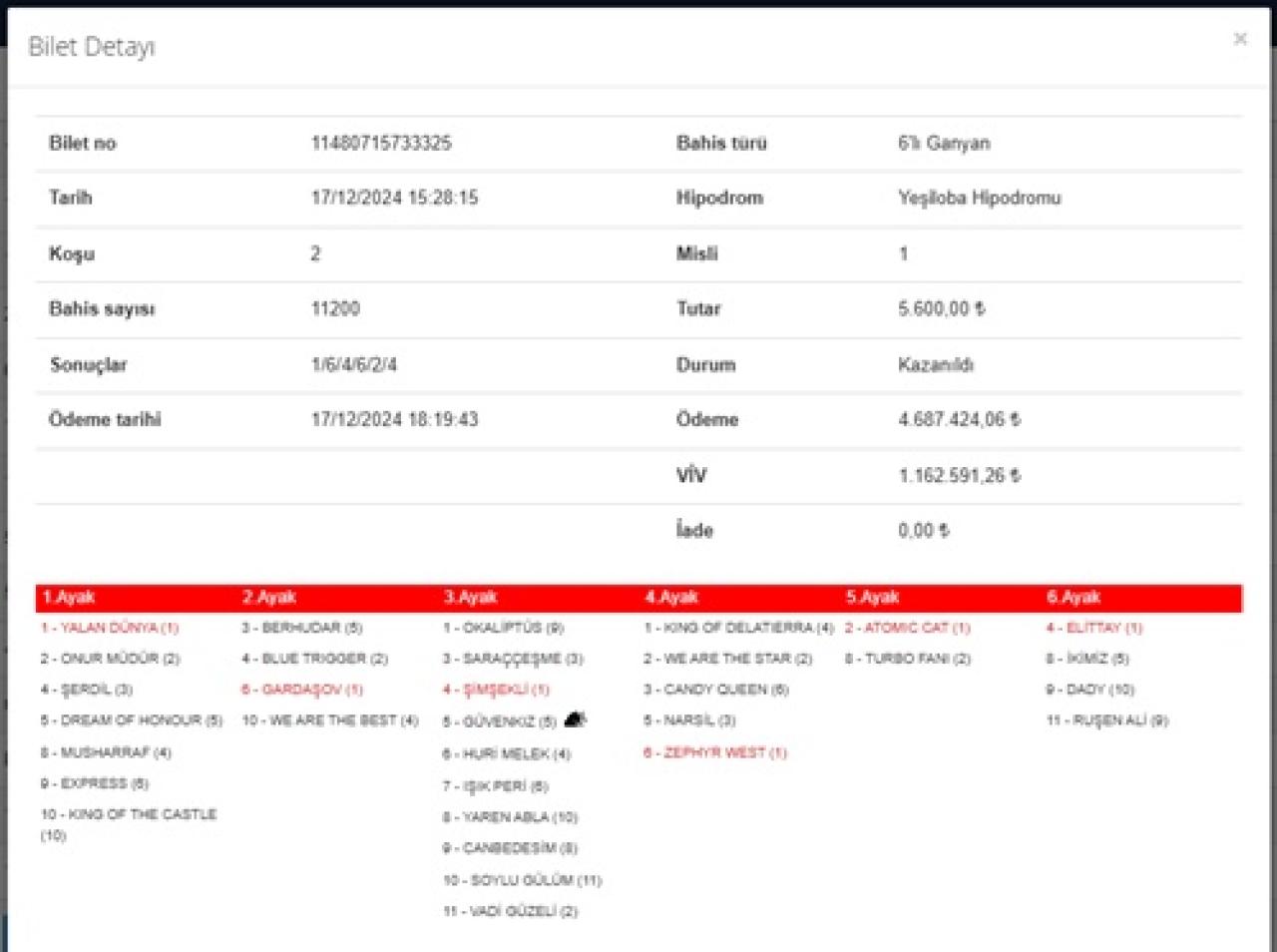The width and height of the screenshot is (1277, 952).
Task: Click winning horse GARDAŞOV in 2.Ayak
Action: coord(302,690)
